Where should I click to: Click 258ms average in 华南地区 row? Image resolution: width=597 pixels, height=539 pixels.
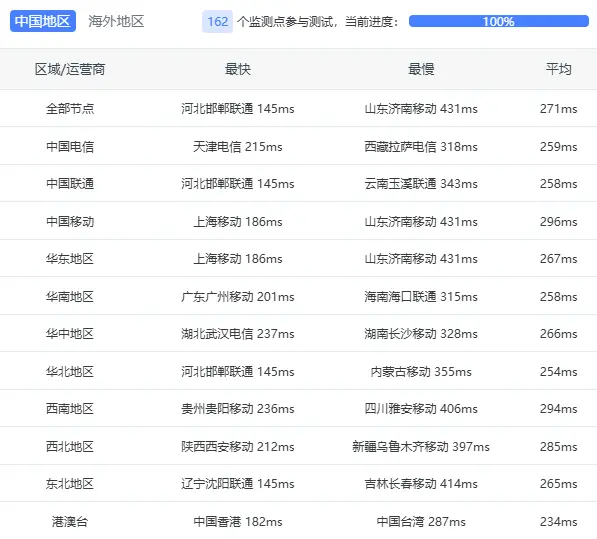pyautogui.click(x=559, y=297)
